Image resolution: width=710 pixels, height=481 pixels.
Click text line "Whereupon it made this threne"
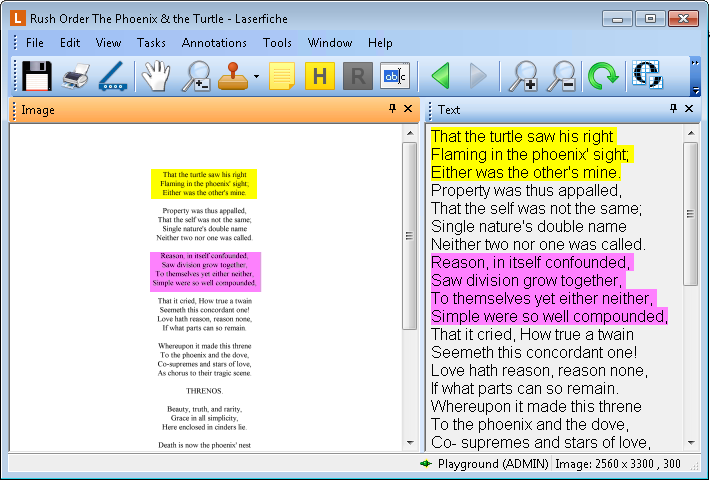[536, 406]
